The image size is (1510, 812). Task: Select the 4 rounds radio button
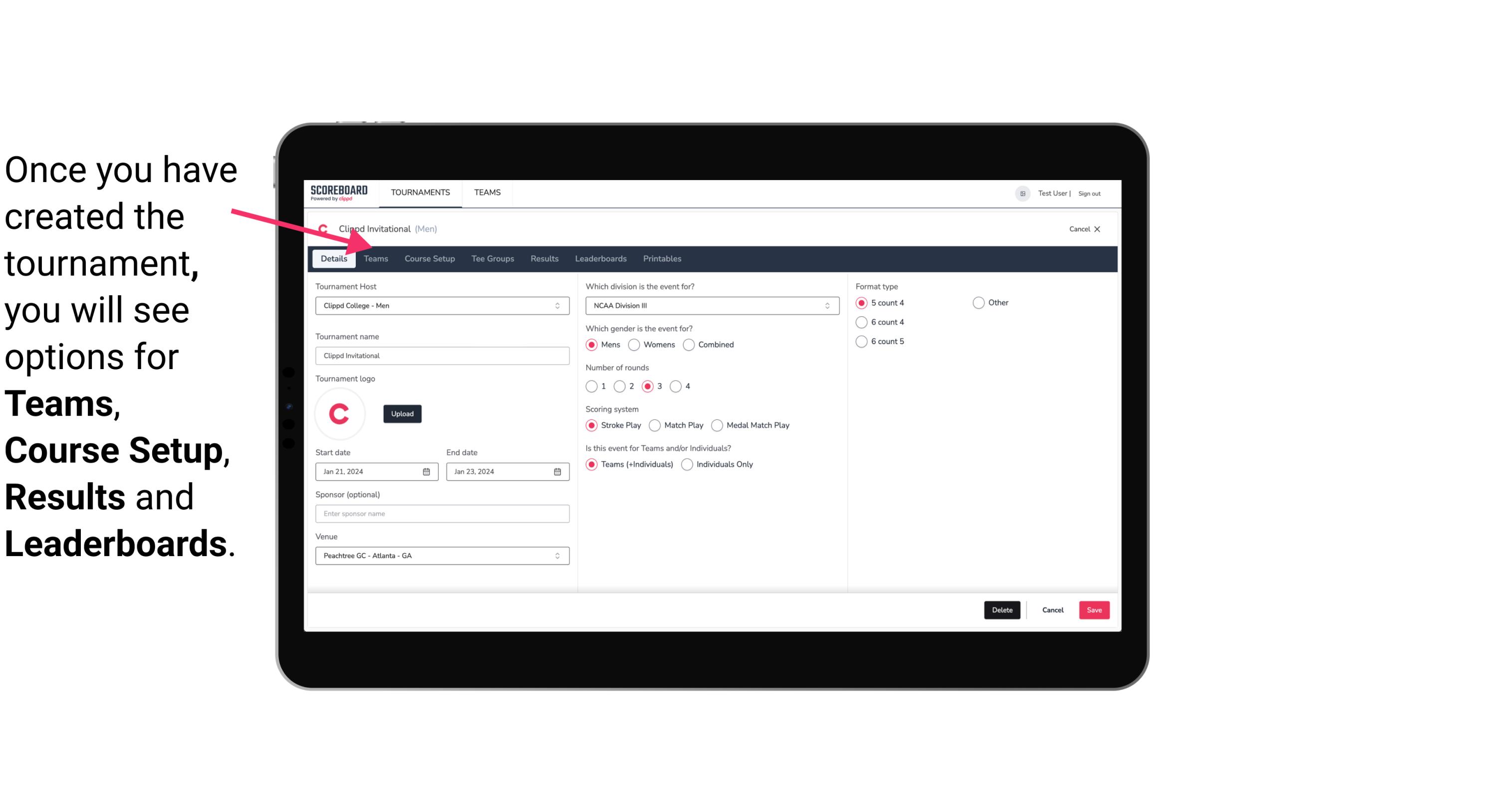676,386
